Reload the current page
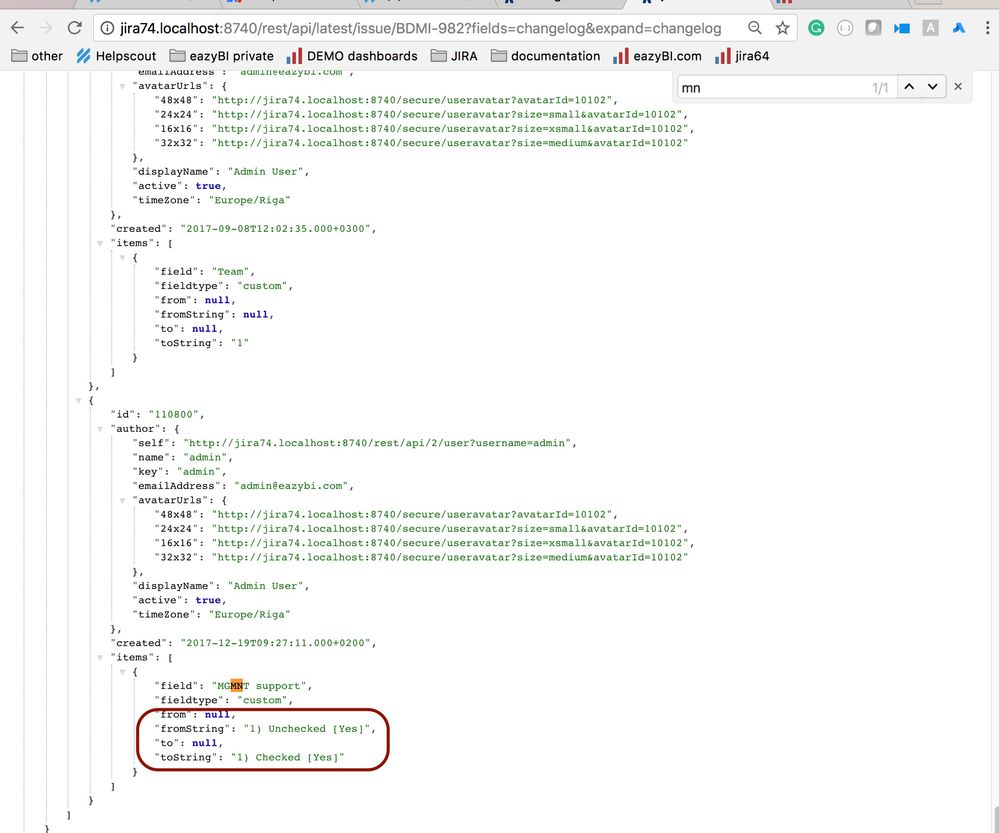 pyautogui.click(x=75, y=27)
